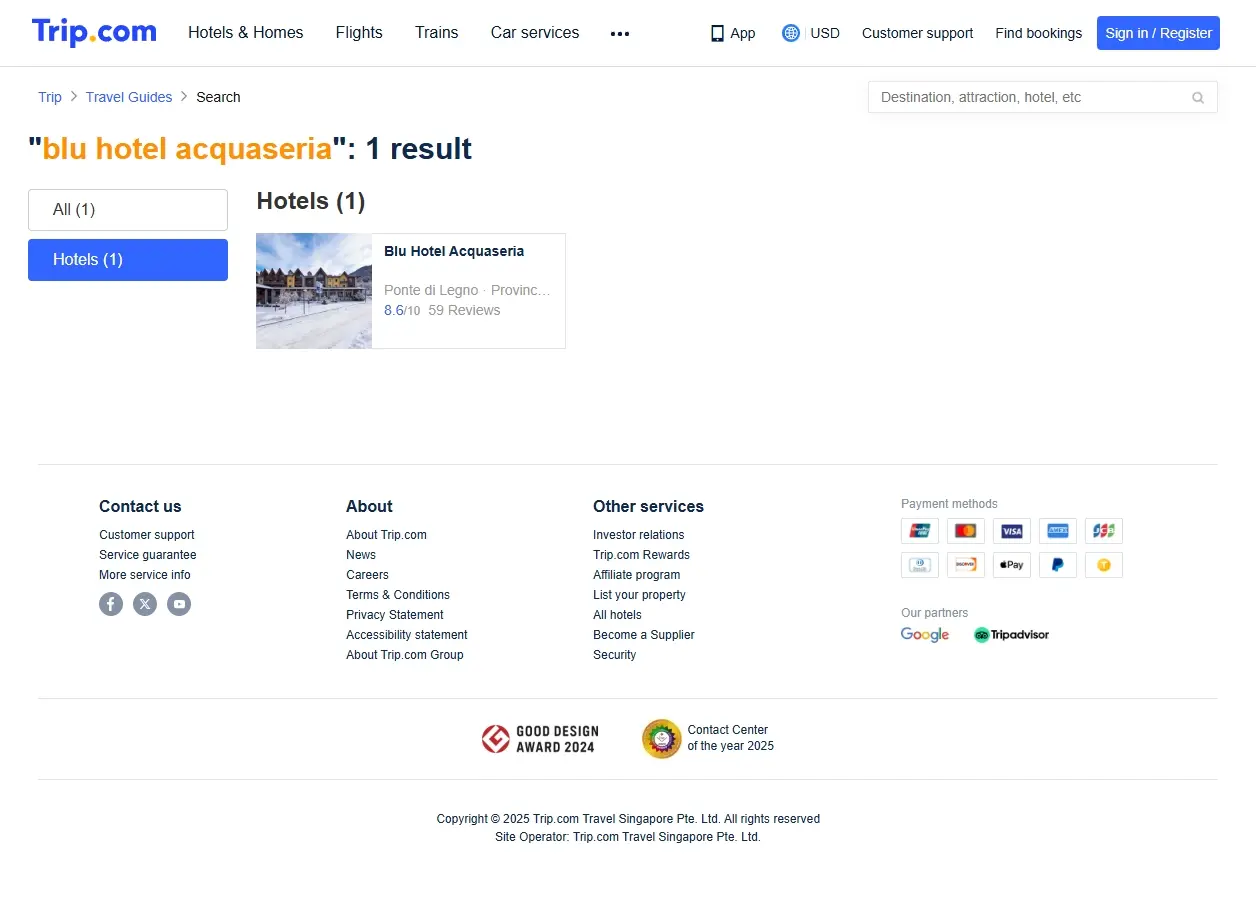Open Become a Supplier link
The width and height of the screenshot is (1256, 921).
pos(644,635)
